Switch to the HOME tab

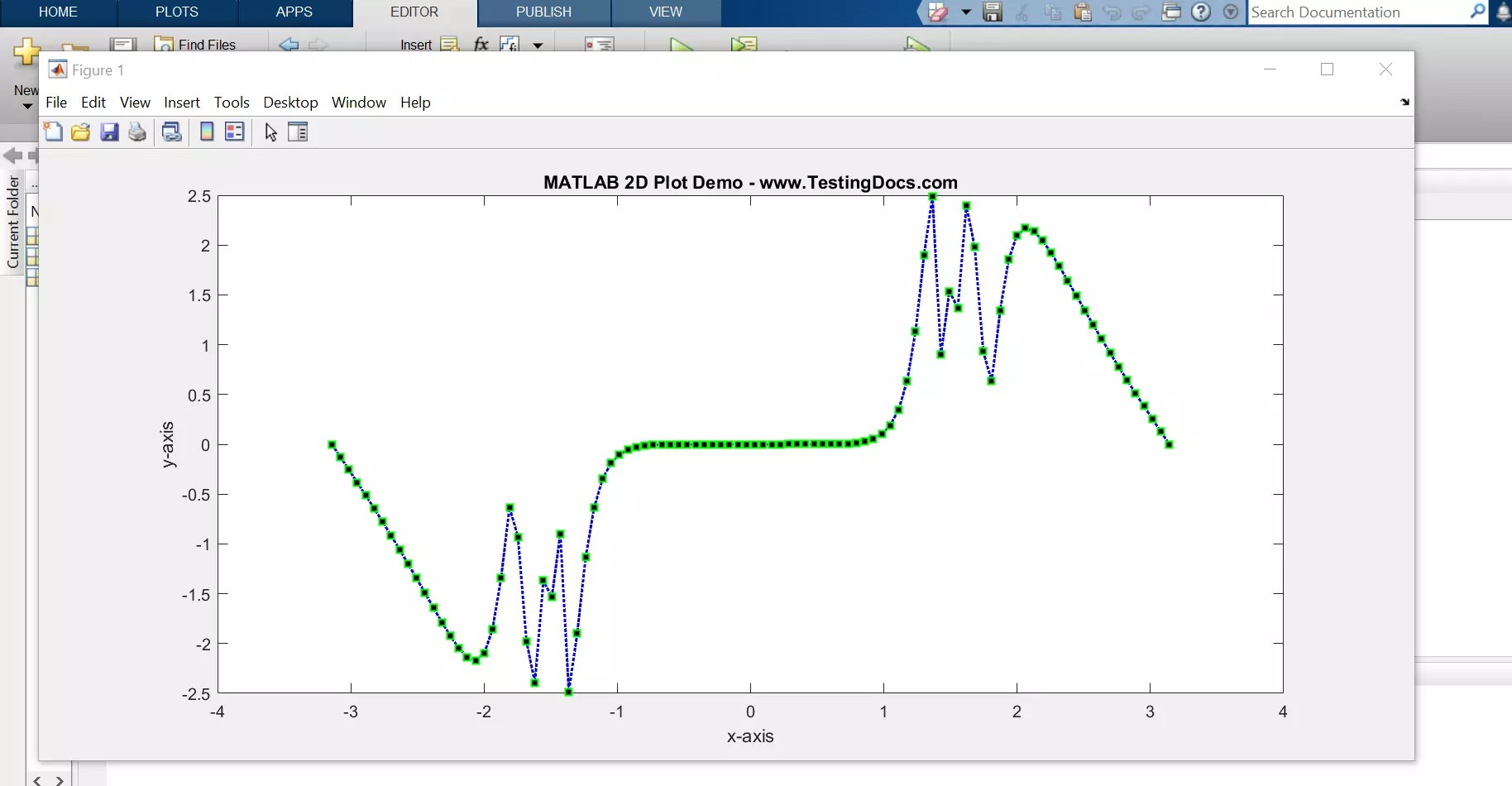tap(58, 12)
